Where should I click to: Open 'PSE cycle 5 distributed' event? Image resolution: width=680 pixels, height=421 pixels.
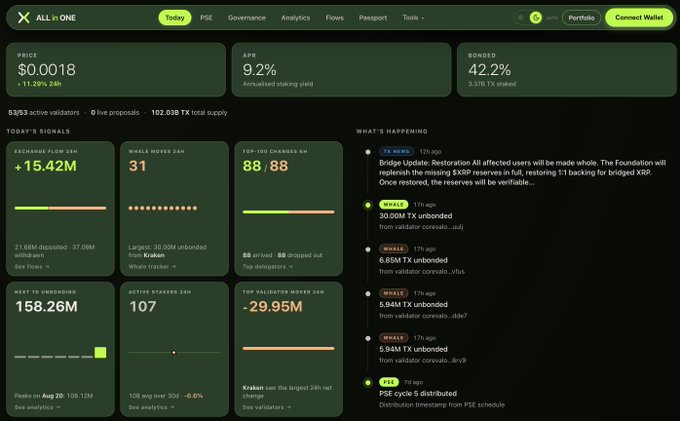pyautogui.click(x=418, y=394)
